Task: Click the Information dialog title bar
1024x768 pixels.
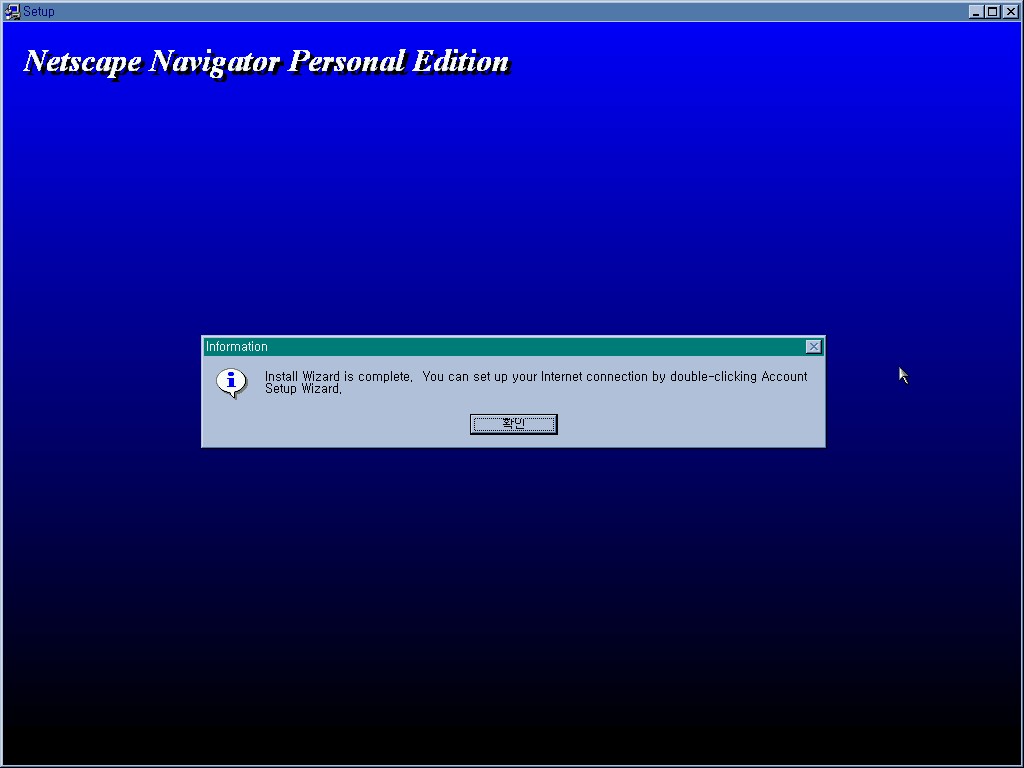Action: point(513,347)
